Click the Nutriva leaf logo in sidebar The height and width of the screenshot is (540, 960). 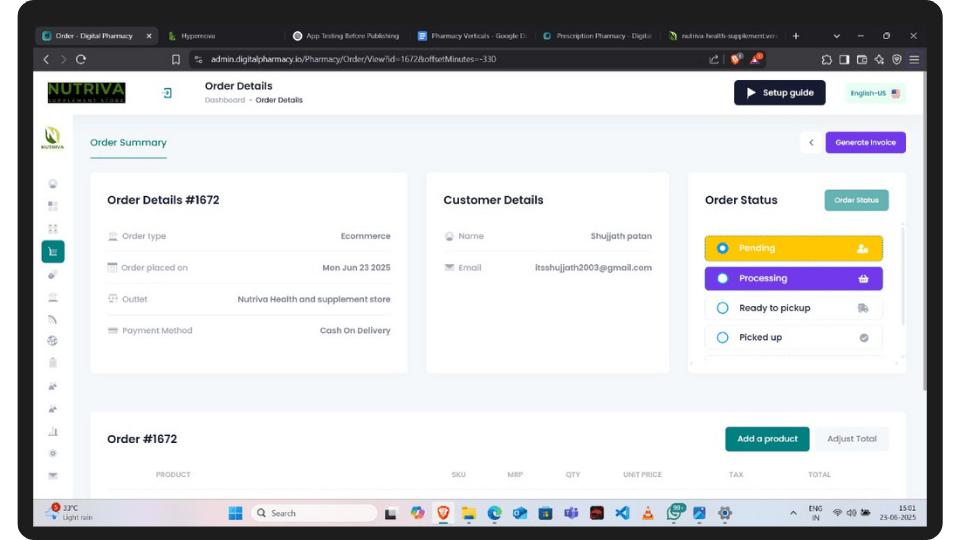pyautogui.click(x=53, y=138)
